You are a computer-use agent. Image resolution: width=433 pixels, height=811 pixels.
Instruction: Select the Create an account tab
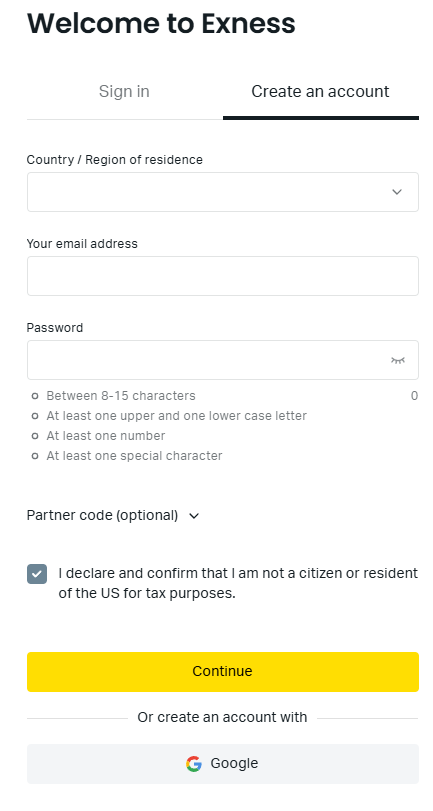[x=320, y=92]
